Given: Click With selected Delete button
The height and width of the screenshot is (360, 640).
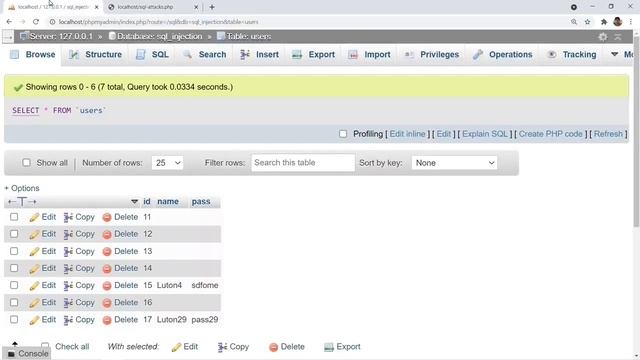Looking at the screenshot, I should pyautogui.click(x=287, y=347).
